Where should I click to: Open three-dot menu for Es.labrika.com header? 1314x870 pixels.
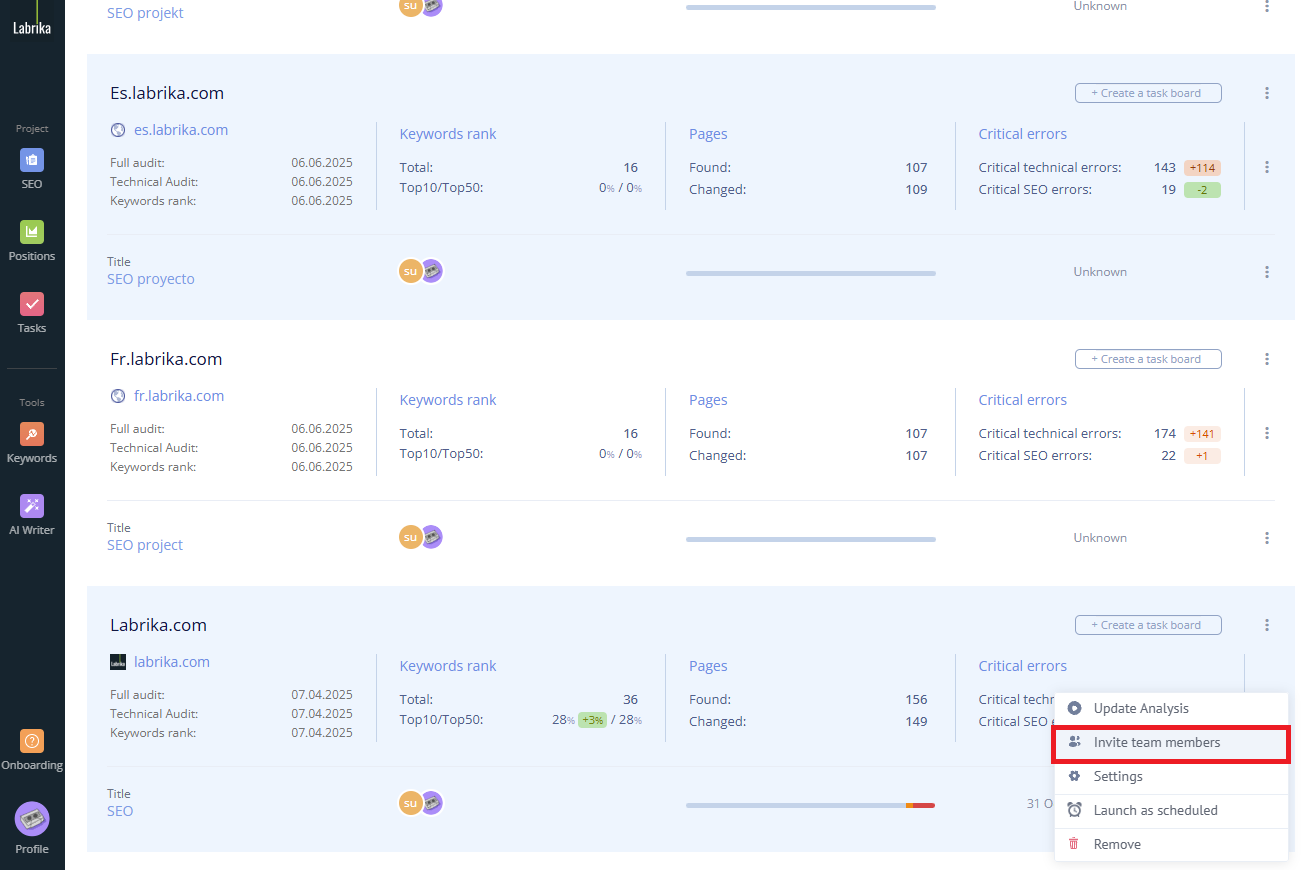click(x=1267, y=93)
